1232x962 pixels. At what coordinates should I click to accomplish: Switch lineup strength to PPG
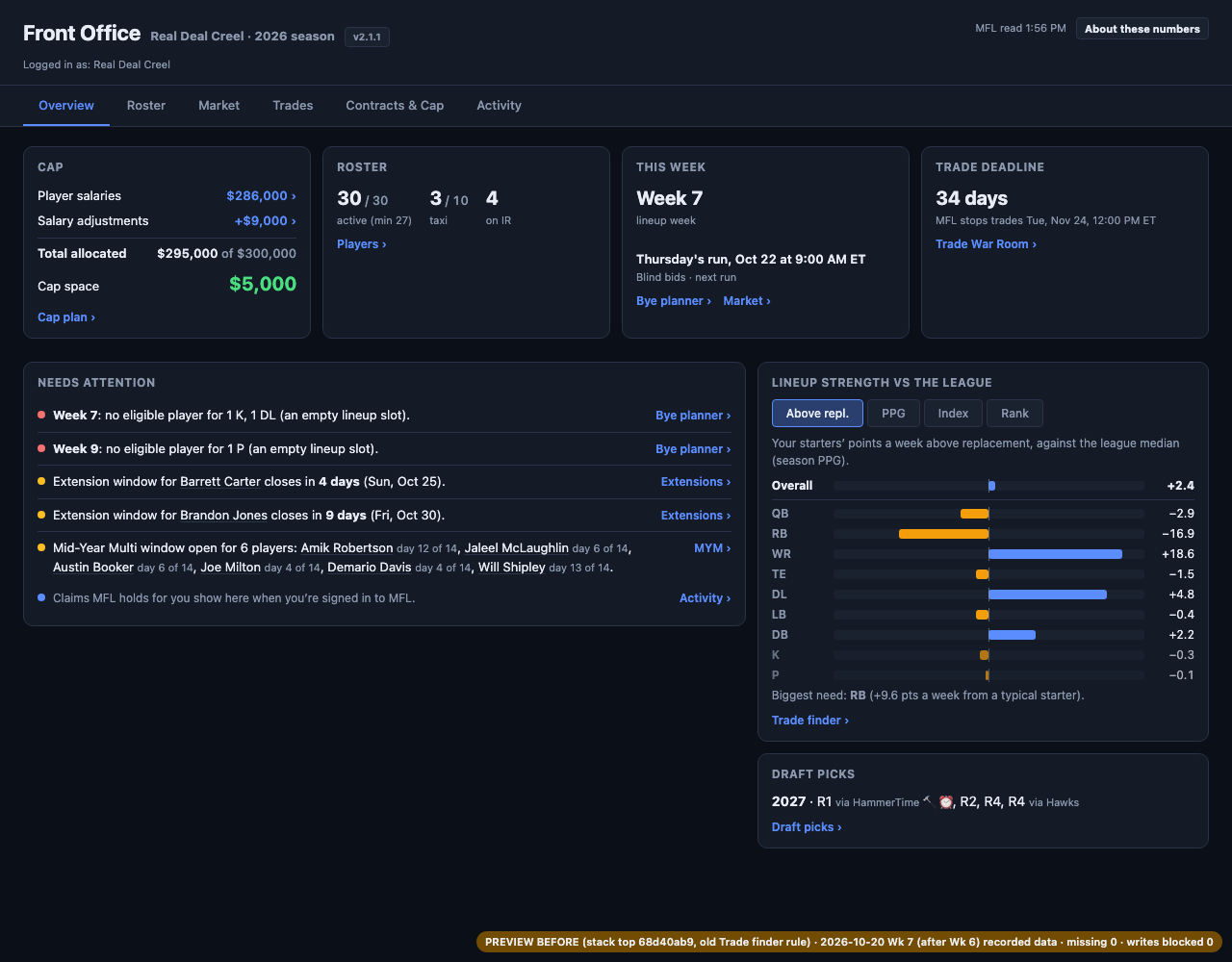click(x=893, y=414)
